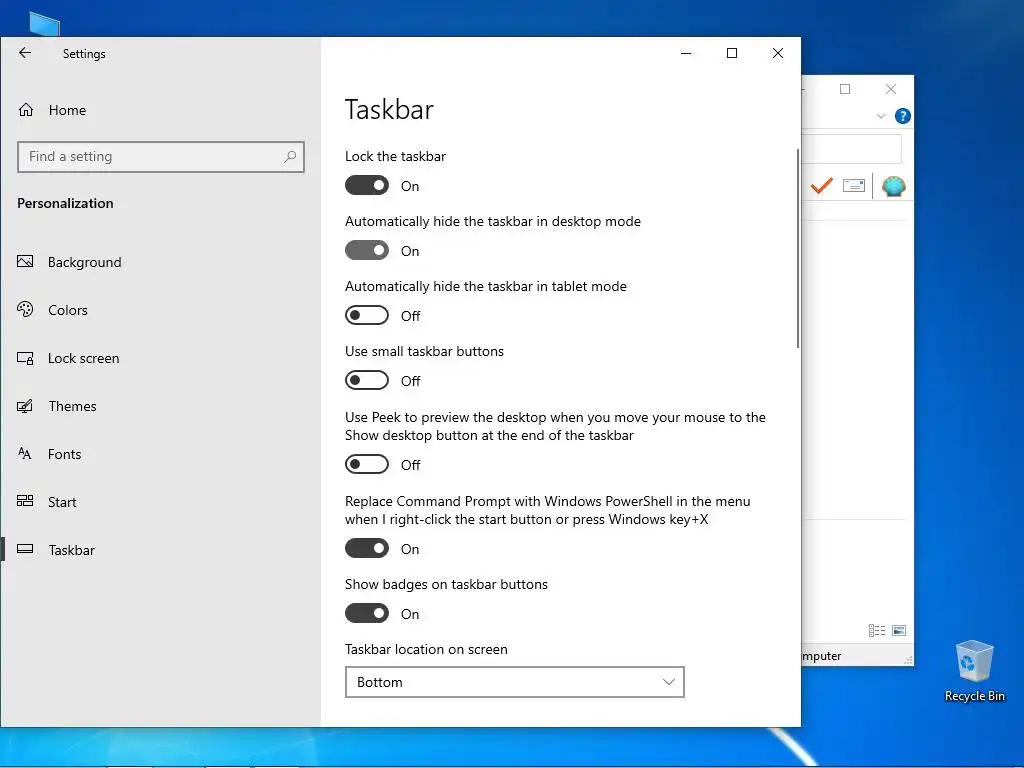This screenshot has width=1024, height=768.
Task: Click the Taskbar sidebar icon
Action: coord(25,549)
